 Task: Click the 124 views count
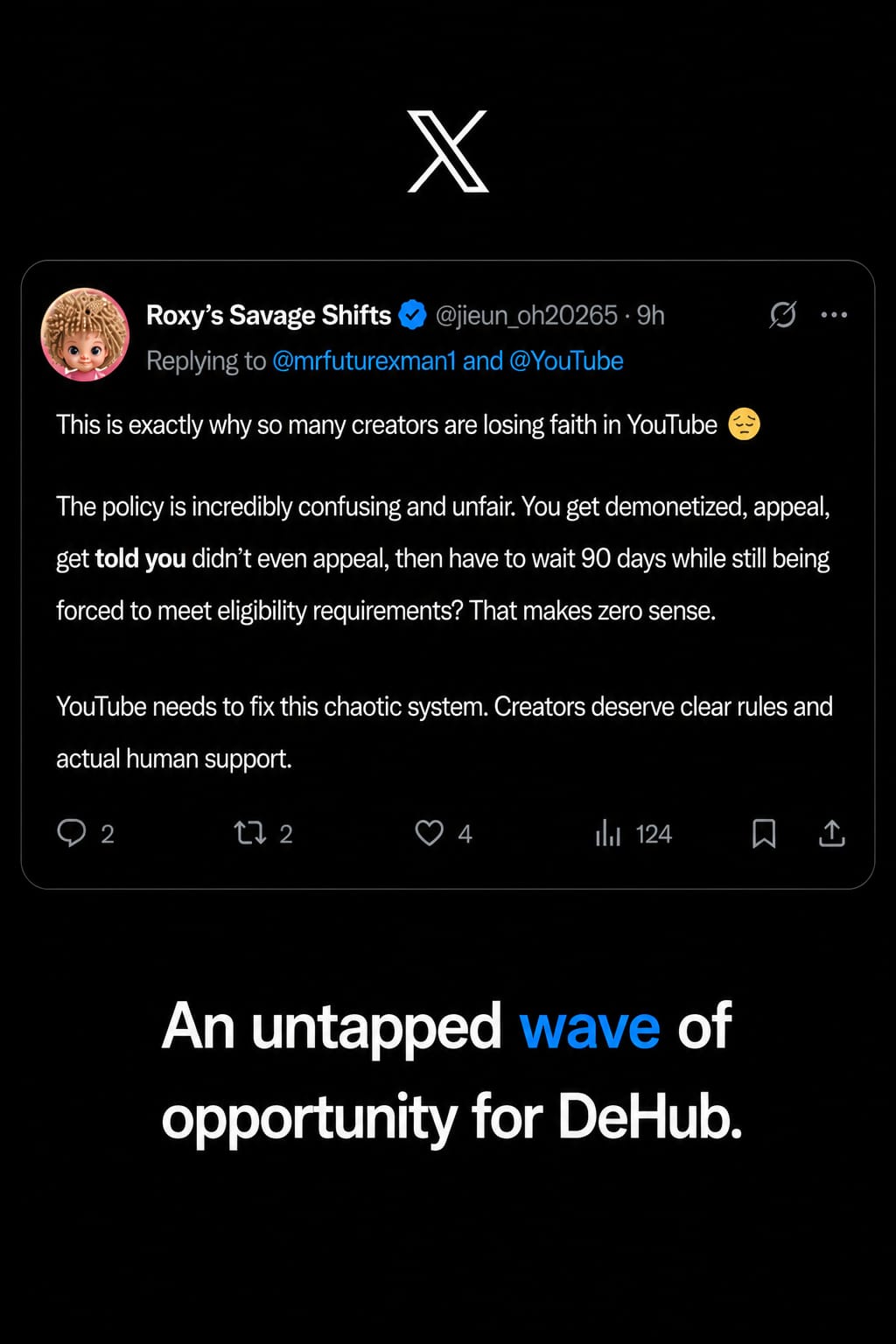tap(654, 833)
